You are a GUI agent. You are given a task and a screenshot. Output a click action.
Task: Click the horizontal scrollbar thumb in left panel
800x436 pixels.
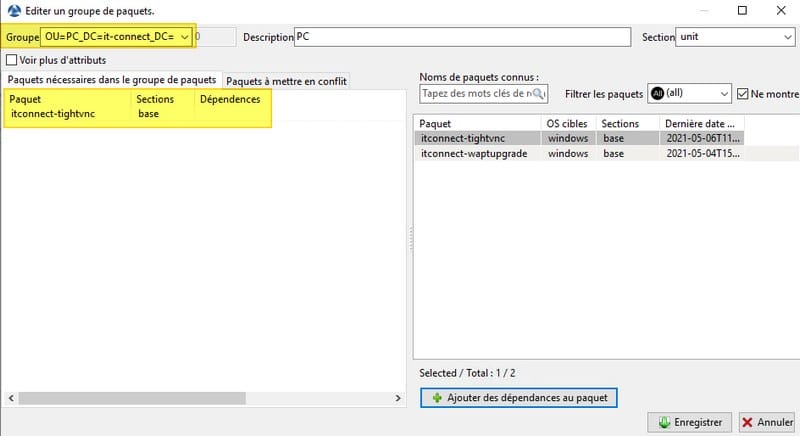click(132, 398)
